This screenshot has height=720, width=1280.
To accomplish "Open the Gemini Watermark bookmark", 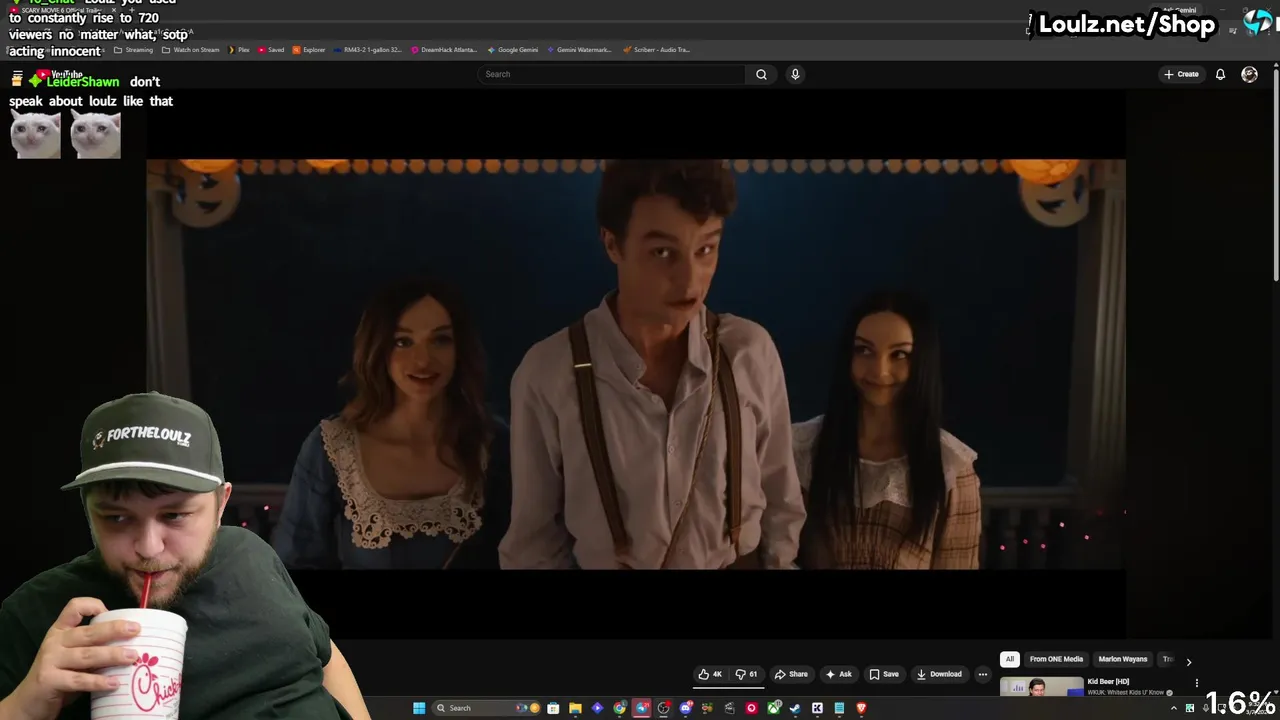I will pos(580,50).
